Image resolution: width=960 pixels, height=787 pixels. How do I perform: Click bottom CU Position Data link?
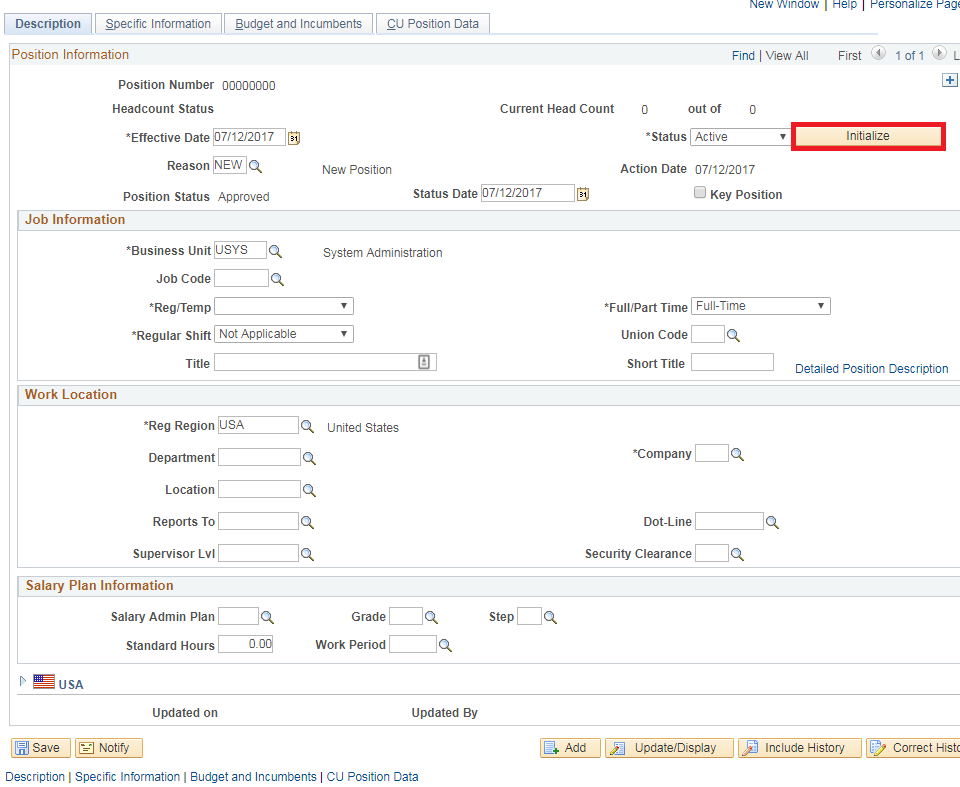click(372, 777)
